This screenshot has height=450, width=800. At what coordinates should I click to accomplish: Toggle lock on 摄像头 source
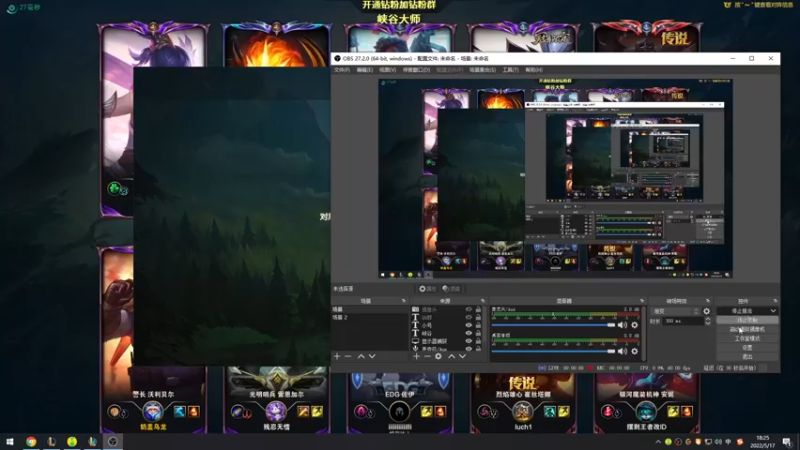click(478, 309)
